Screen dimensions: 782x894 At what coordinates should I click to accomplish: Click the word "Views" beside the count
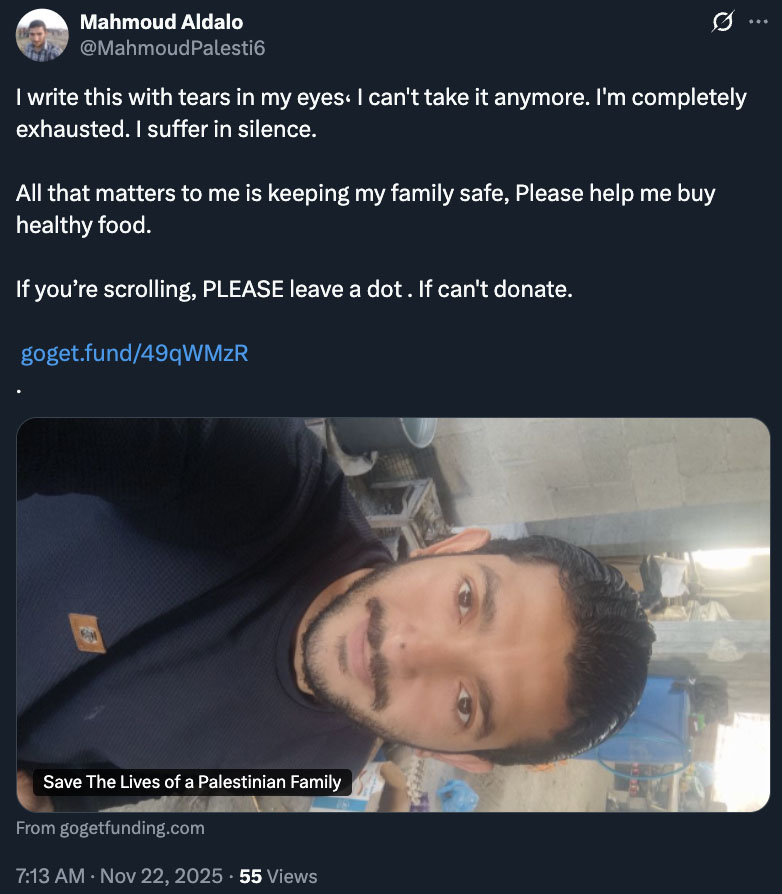click(292, 876)
